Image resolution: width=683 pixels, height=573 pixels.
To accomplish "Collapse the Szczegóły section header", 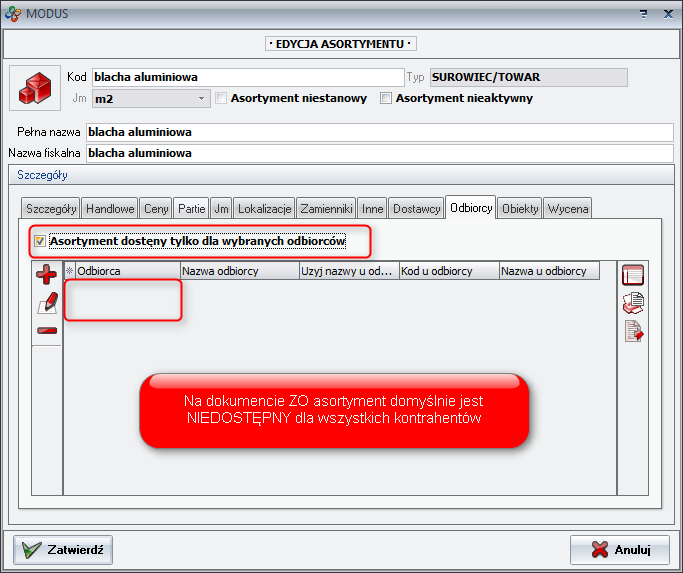I will [x=42, y=175].
